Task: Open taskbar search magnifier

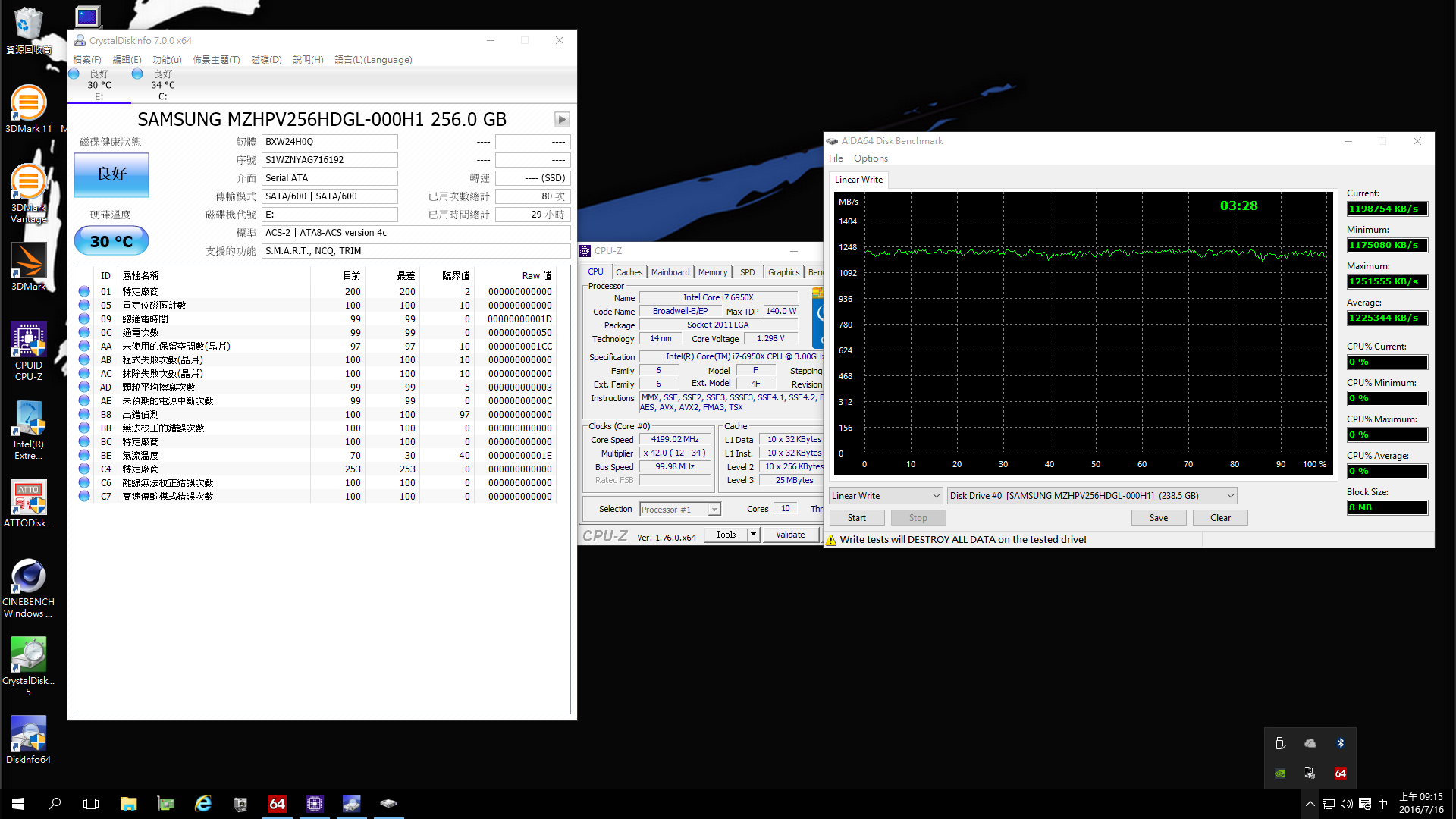Action: (55, 804)
